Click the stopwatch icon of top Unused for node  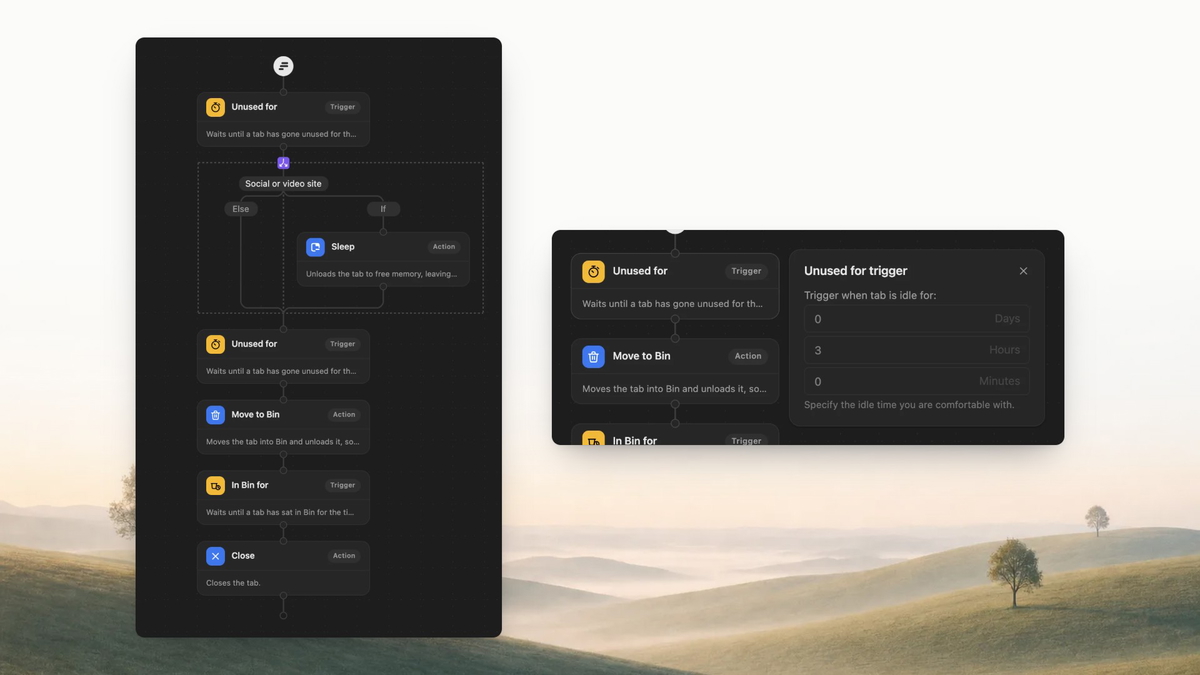(215, 107)
